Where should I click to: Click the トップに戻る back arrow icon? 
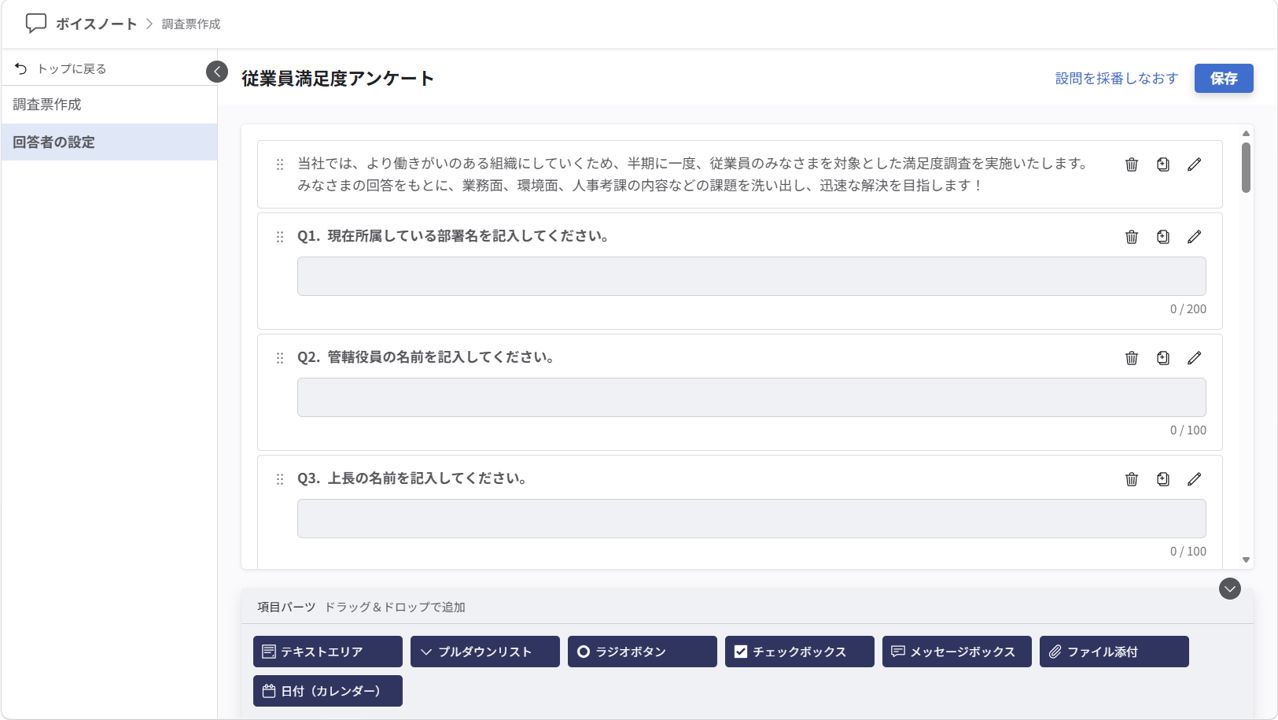pyautogui.click(x=21, y=69)
